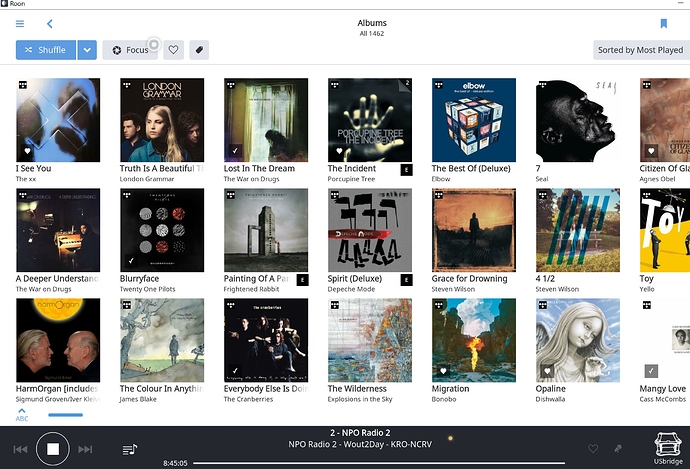The height and width of the screenshot is (469, 690).
Task: Open Toy album cover by Yello
Action: [664, 230]
